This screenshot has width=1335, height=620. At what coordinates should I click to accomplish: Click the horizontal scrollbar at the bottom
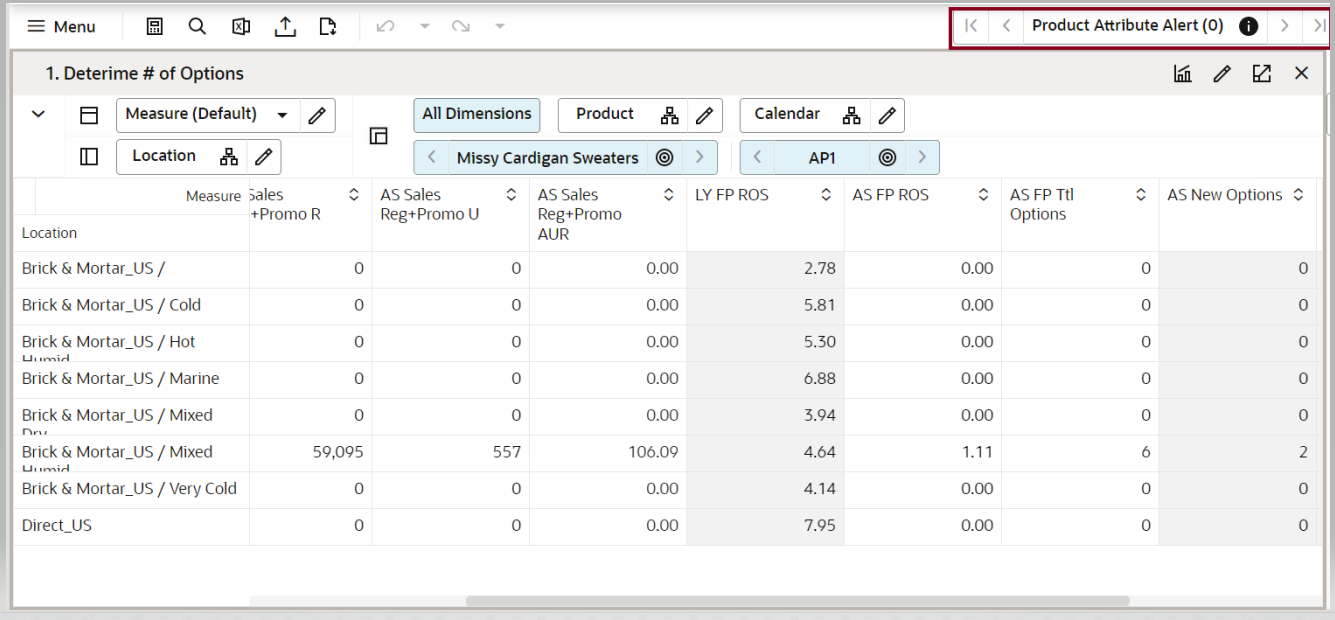(x=797, y=601)
